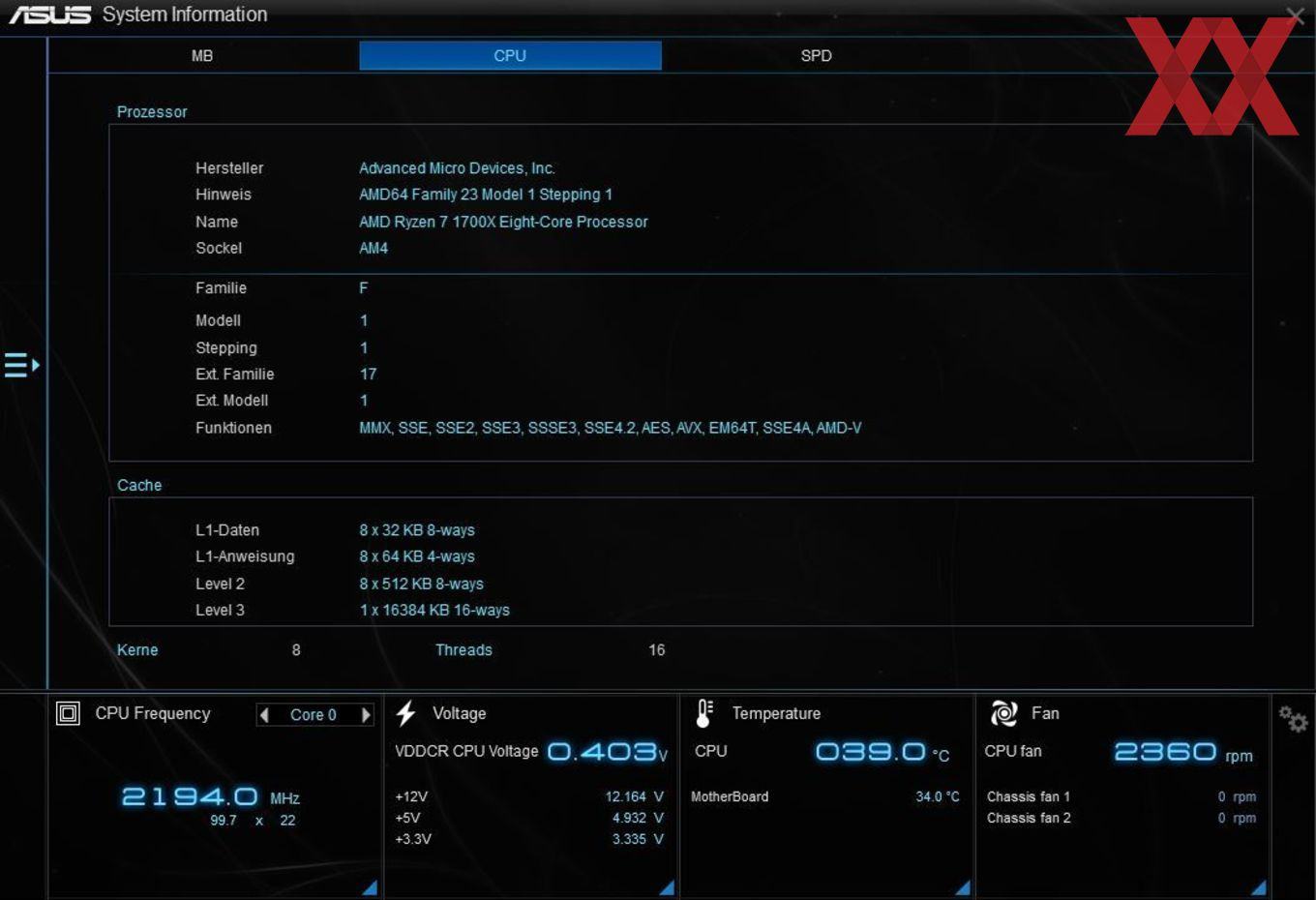Viewport: 1316px width, 900px height.
Task: Click the Stepping label
Action: (x=226, y=348)
